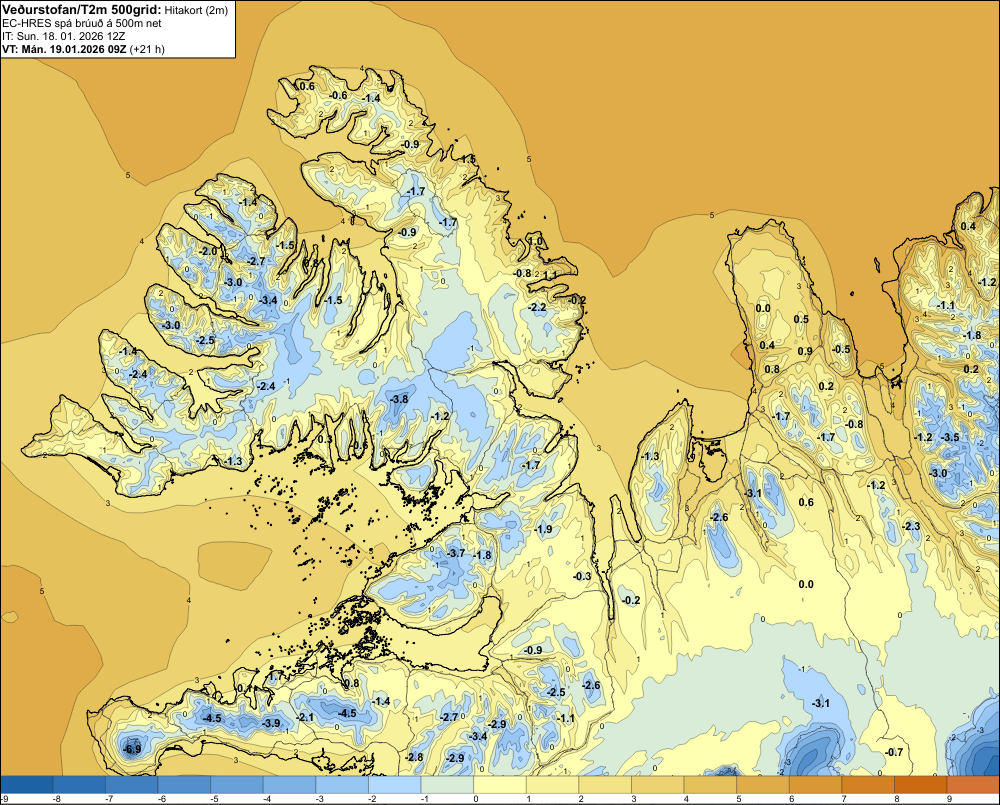The width and height of the screenshot is (1000, 805).
Task: Click the -0.6 temperature value
Action: pyautogui.click(x=338, y=96)
